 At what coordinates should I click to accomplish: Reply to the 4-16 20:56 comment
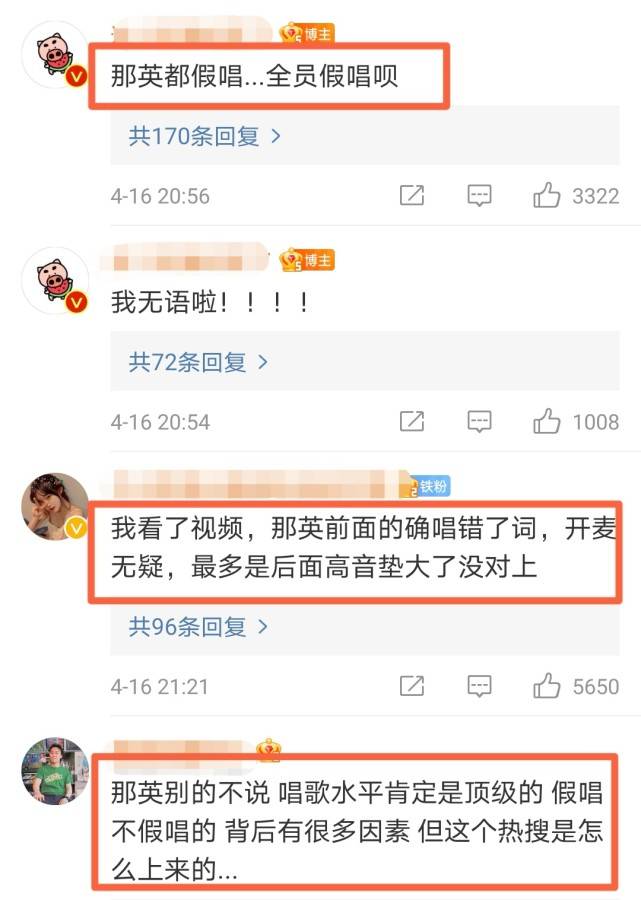[479, 196]
